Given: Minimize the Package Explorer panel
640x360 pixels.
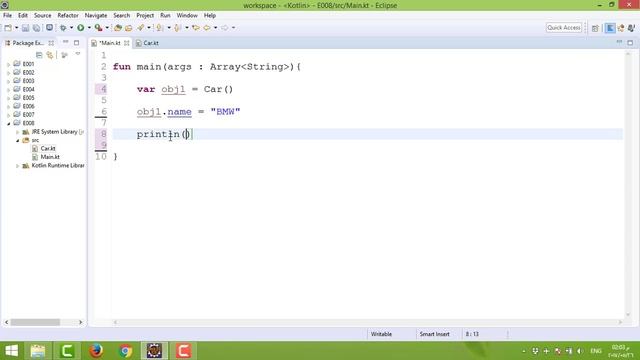Looking at the screenshot, I should (x=66, y=42).
